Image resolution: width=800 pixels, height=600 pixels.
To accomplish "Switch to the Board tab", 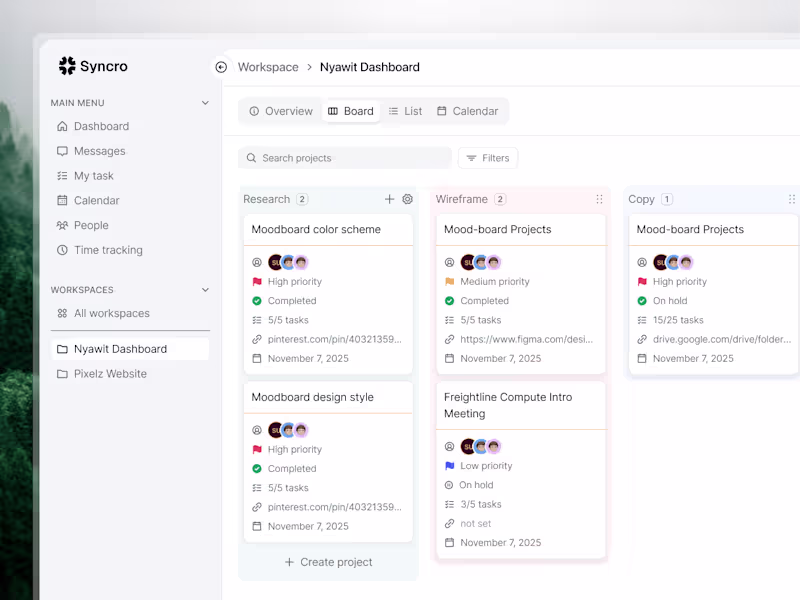I will (351, 111).
